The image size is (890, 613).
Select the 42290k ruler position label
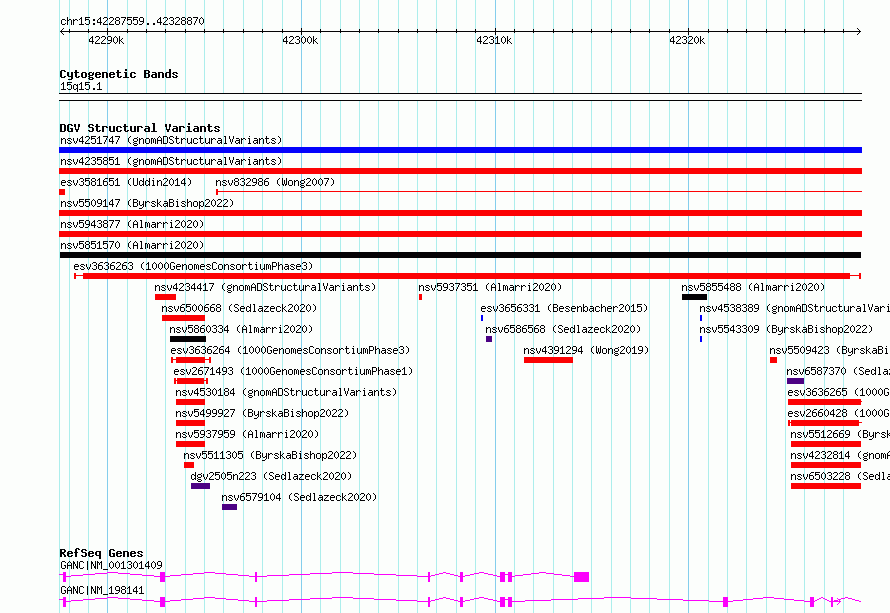(106, 40)
